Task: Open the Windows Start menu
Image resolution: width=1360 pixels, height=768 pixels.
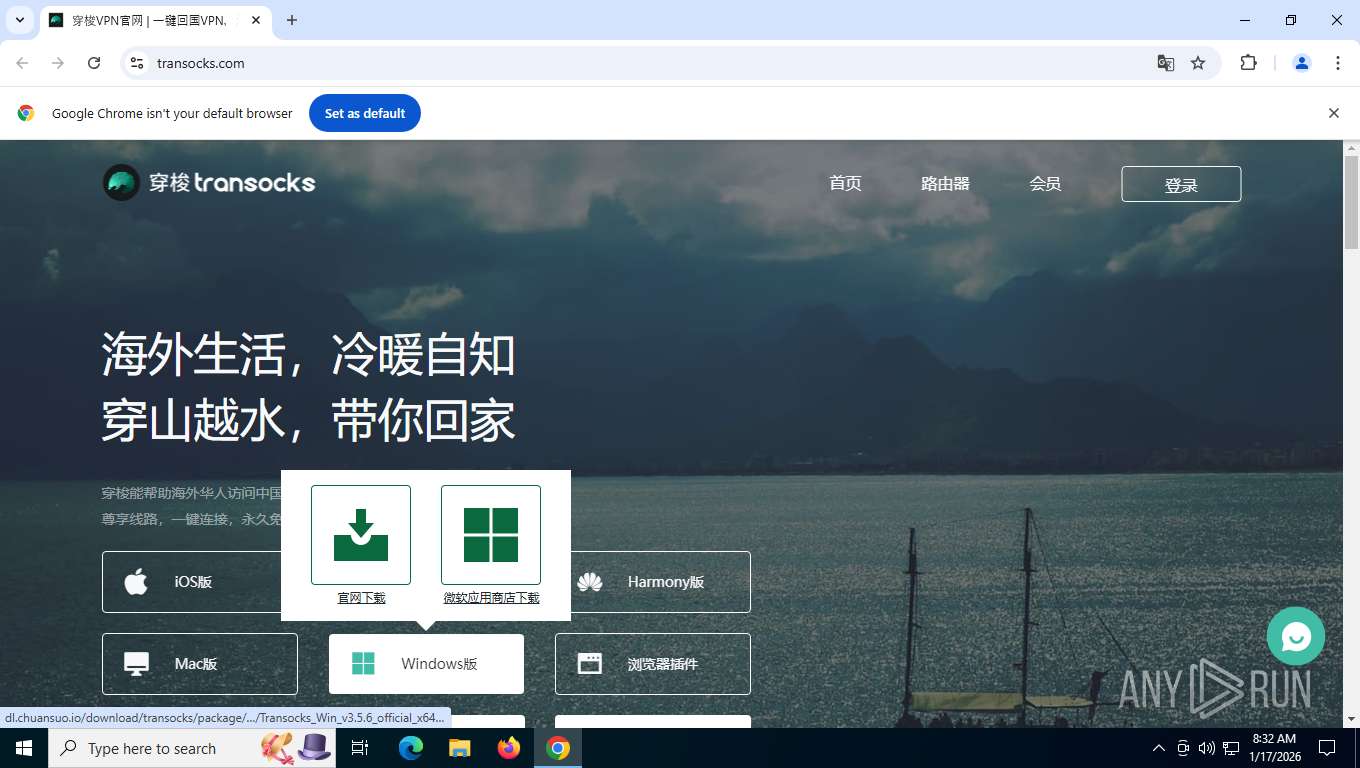Action: [23, 748]
